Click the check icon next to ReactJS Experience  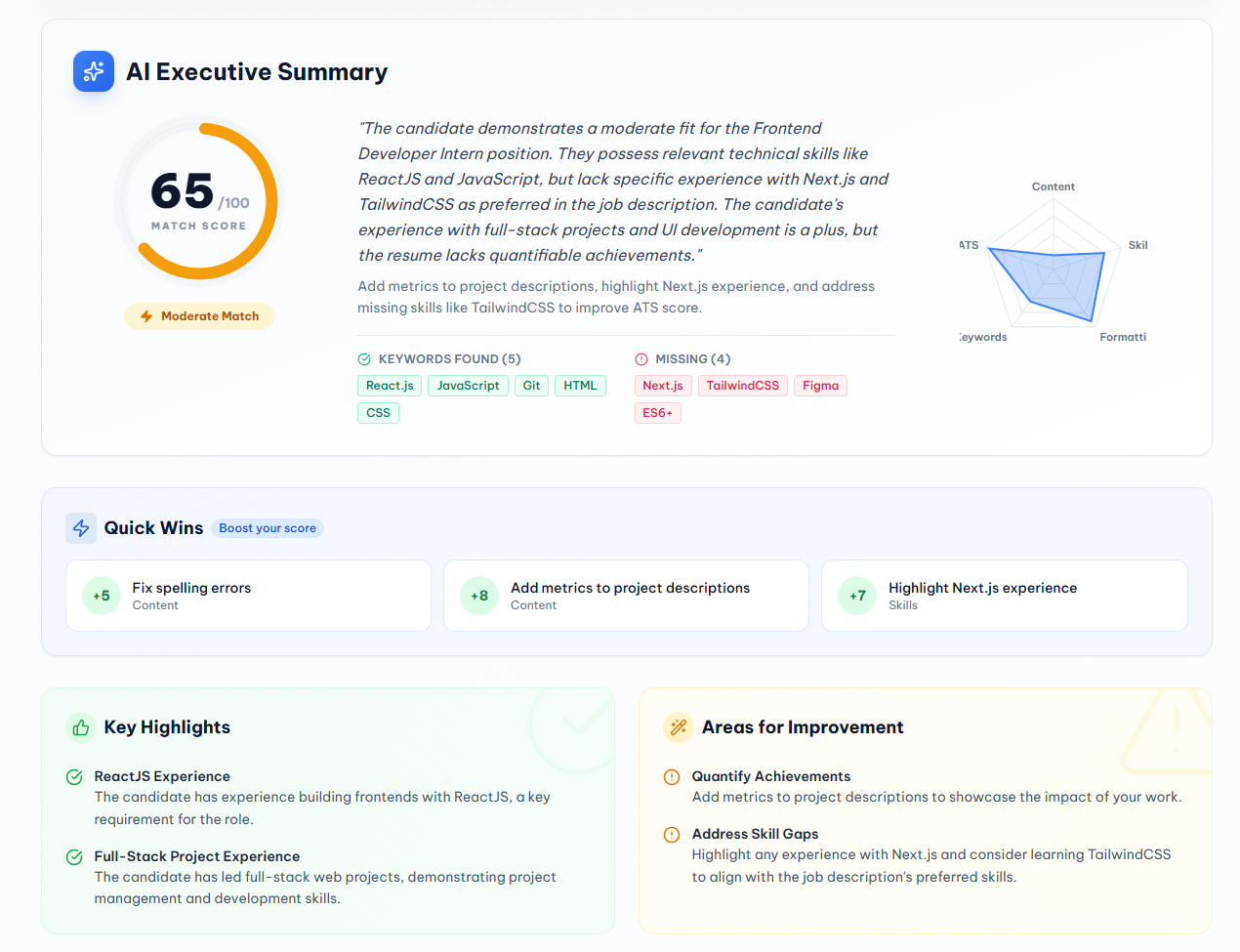click(x=74, y=777)
